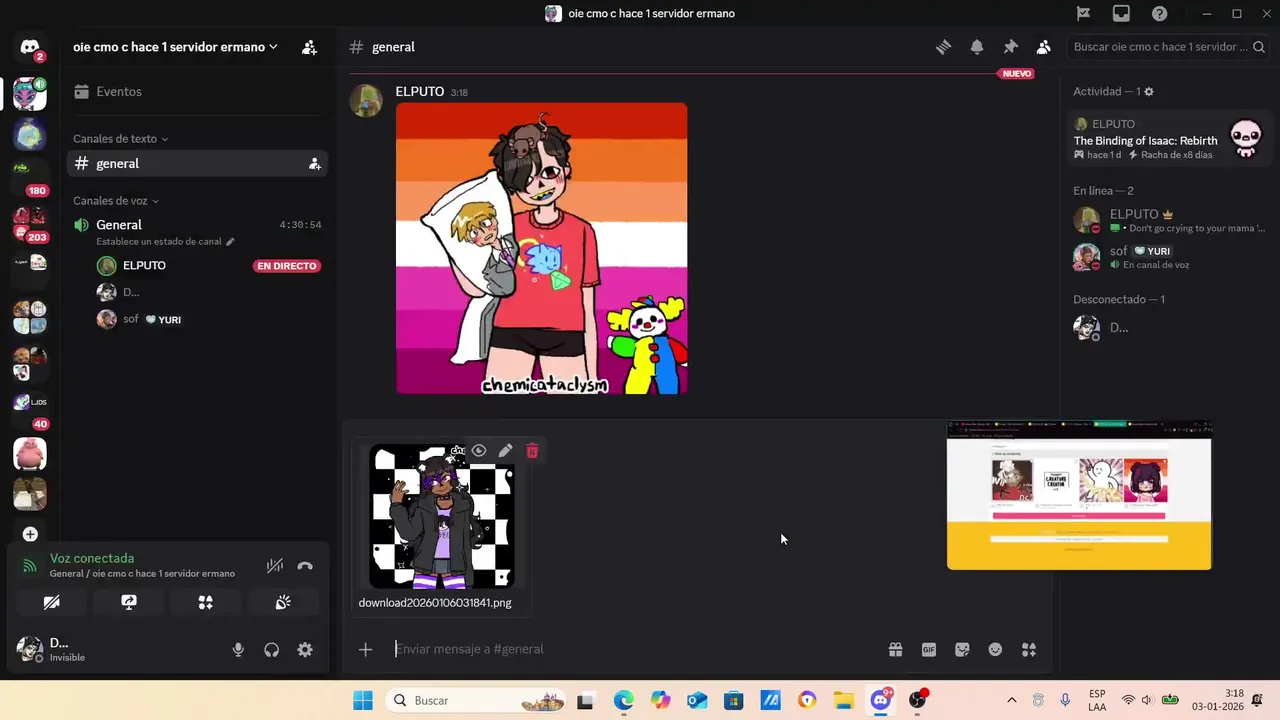The height and width of the screenshot is (720, 1280).
Task: Toggle the camera button
Action: pyautogui.click(x=52, y=602)
